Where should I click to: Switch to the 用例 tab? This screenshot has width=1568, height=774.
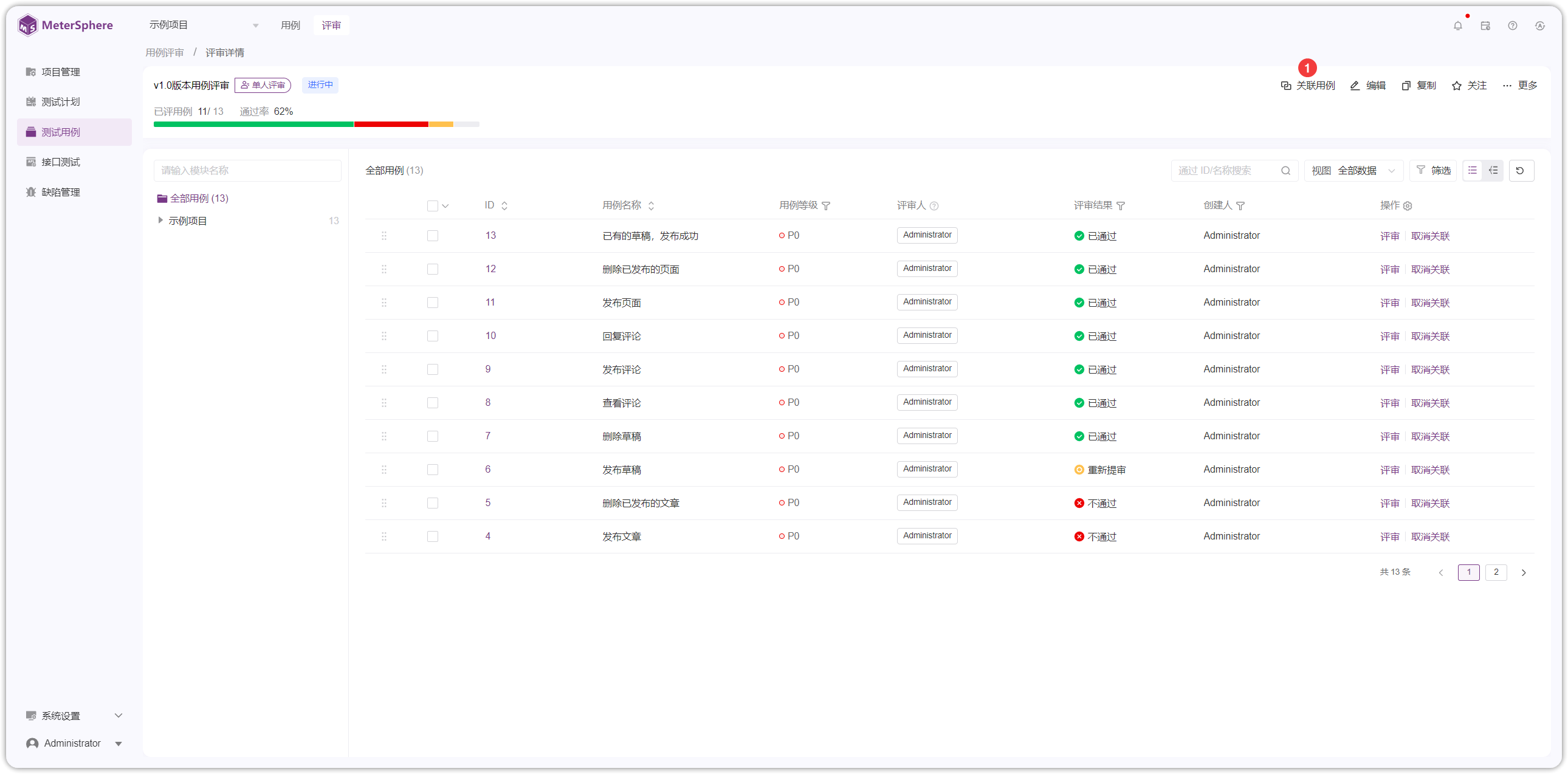pyautogui.click(x=291, y=25)
